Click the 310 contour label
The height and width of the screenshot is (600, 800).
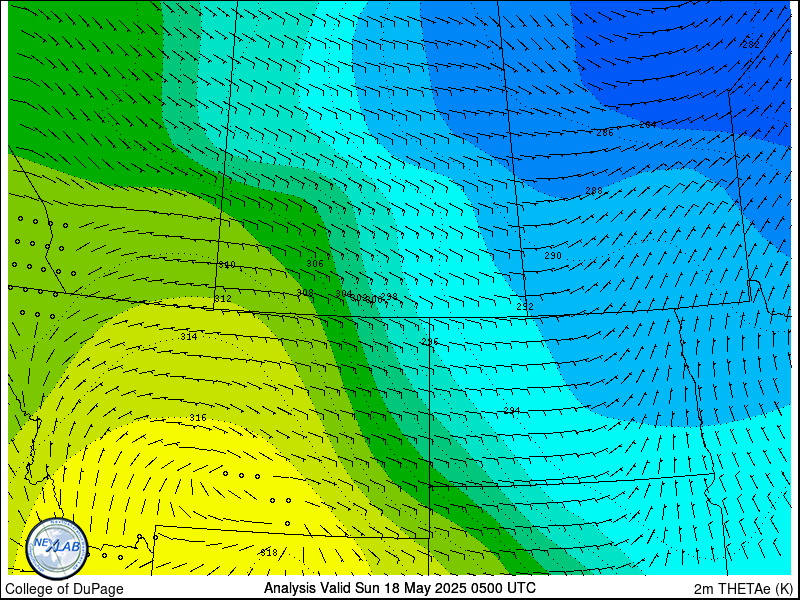[227, 265]
